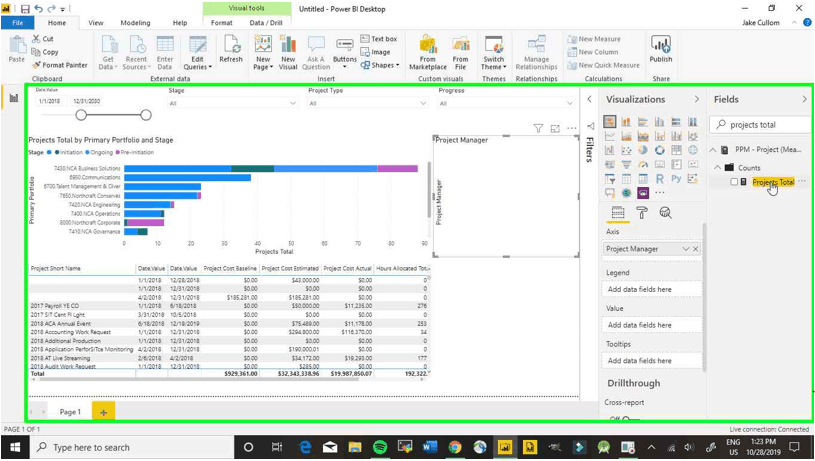815x461 pixels.
Task: Select the Waterfall chart visualization
Action: pos(610,150)
